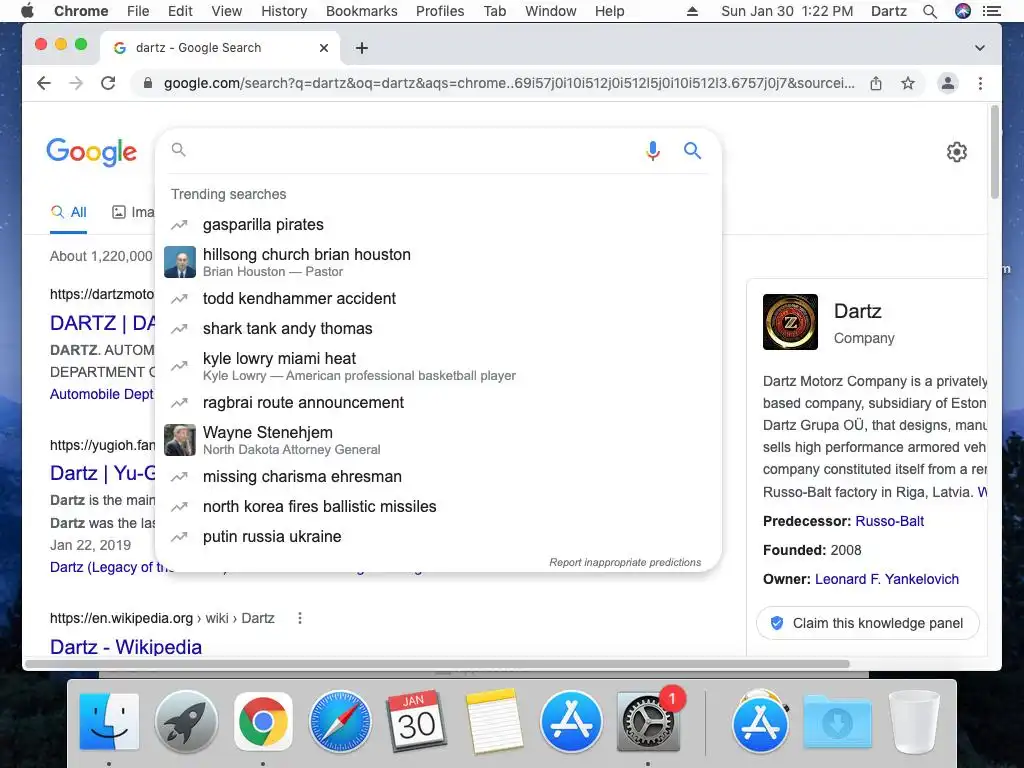Open more options dots on Wikipedia result

pyautogui.click(x=300, y=618)
